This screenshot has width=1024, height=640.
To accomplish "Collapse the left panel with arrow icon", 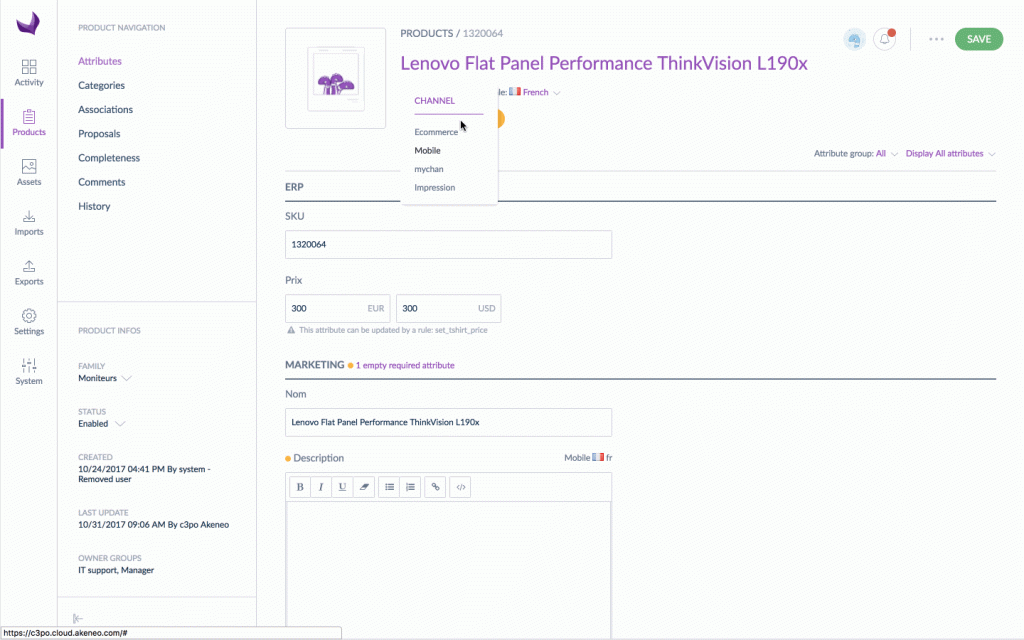I will (x=78, y=618).
